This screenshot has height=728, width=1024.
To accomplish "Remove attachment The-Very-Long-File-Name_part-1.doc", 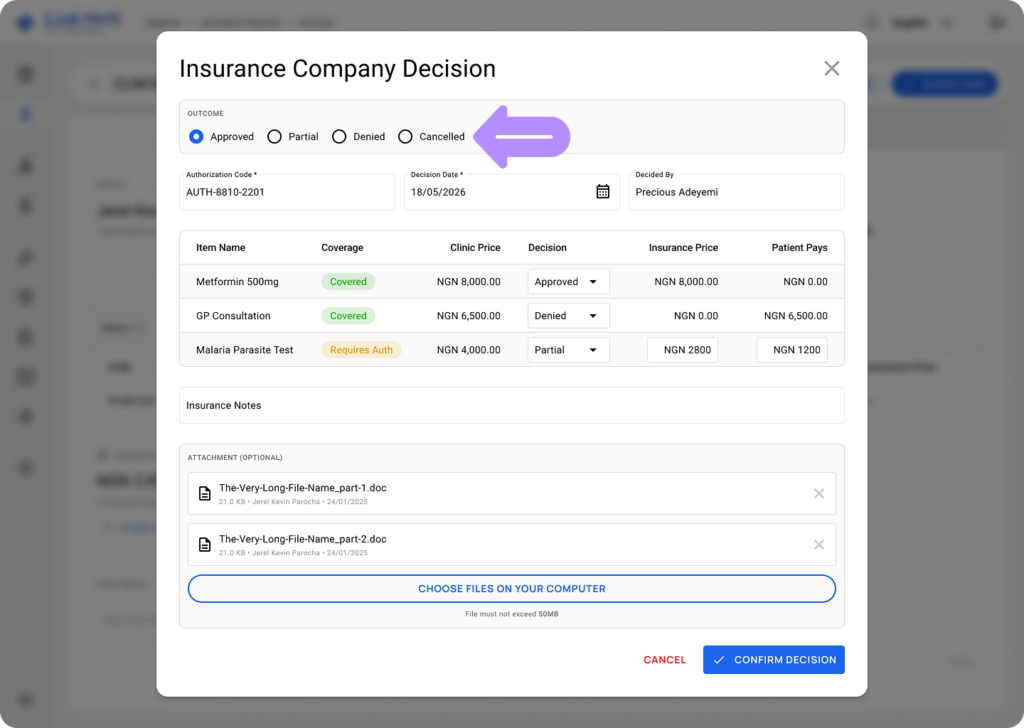I will (819, 494).
